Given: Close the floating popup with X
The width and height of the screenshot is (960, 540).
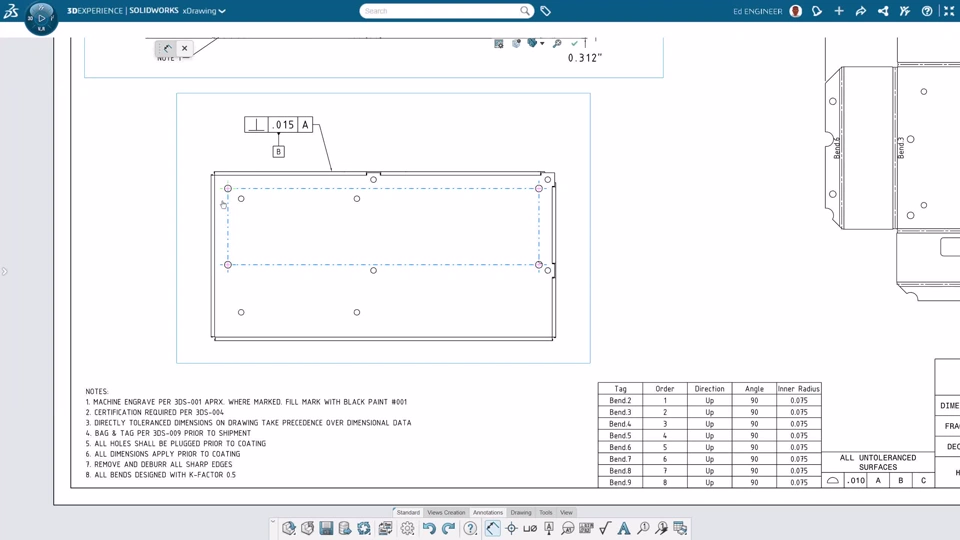Looking at the screenshot, I should [184, 48].
